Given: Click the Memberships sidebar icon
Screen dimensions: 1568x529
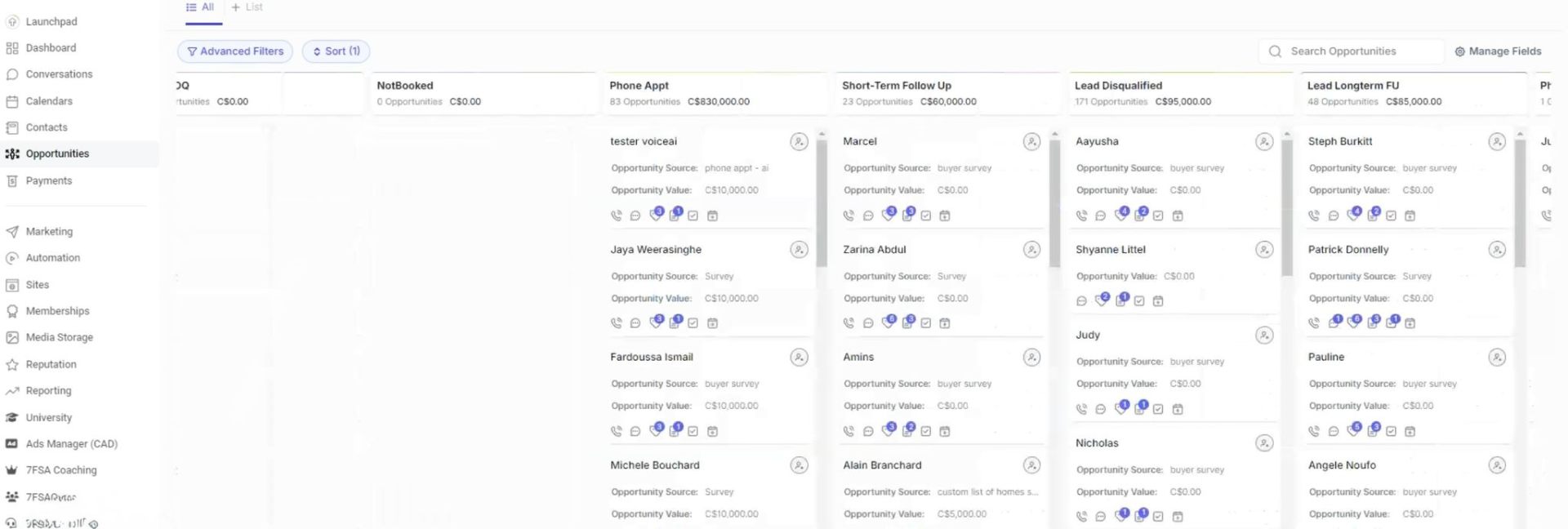Looking at the screenshot, I should (x=12, y=311).
